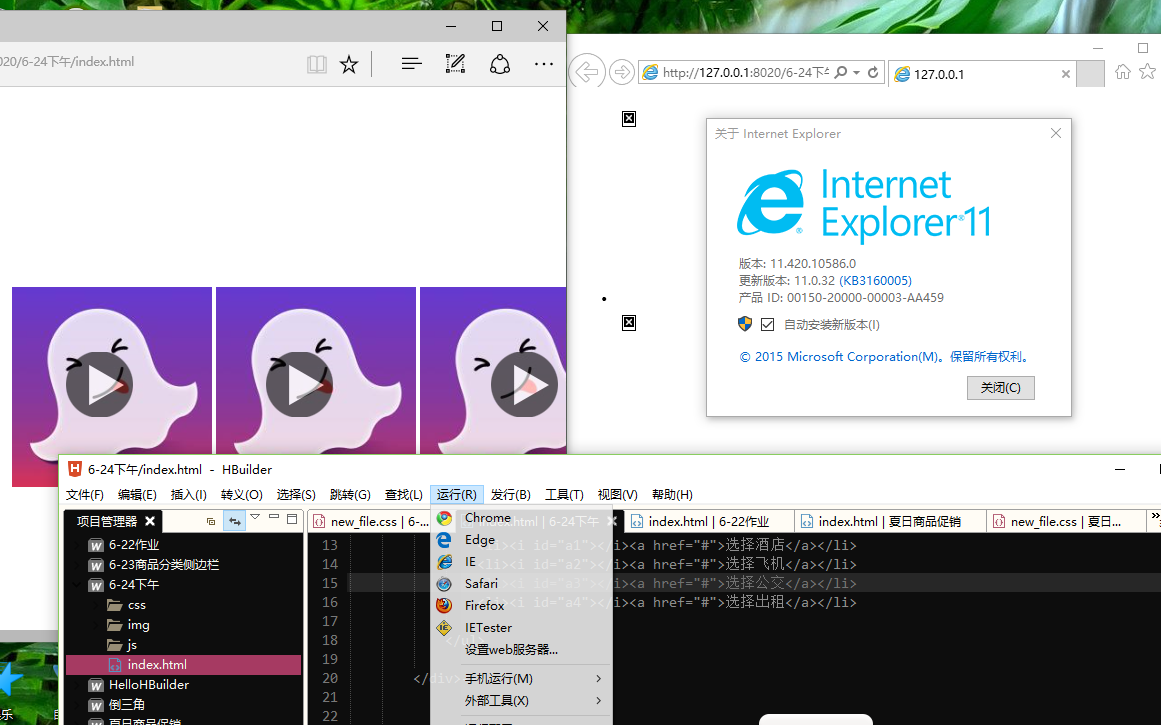The width and height of the screenshot is (1161, 725).
Task: Open IE address bar autocomplete dropdown
Action: (x=857, y=73)
